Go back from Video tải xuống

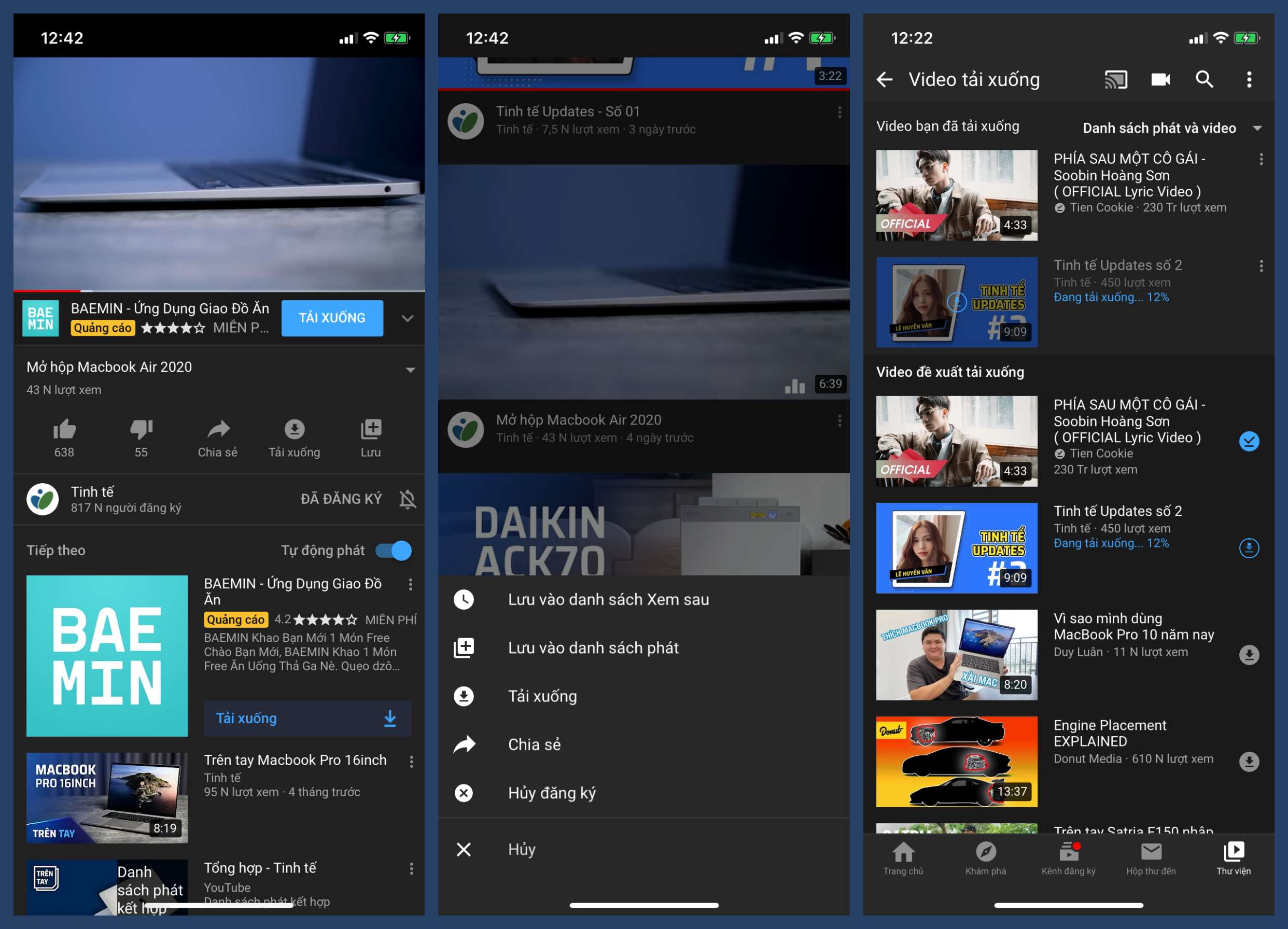(885, 79)
